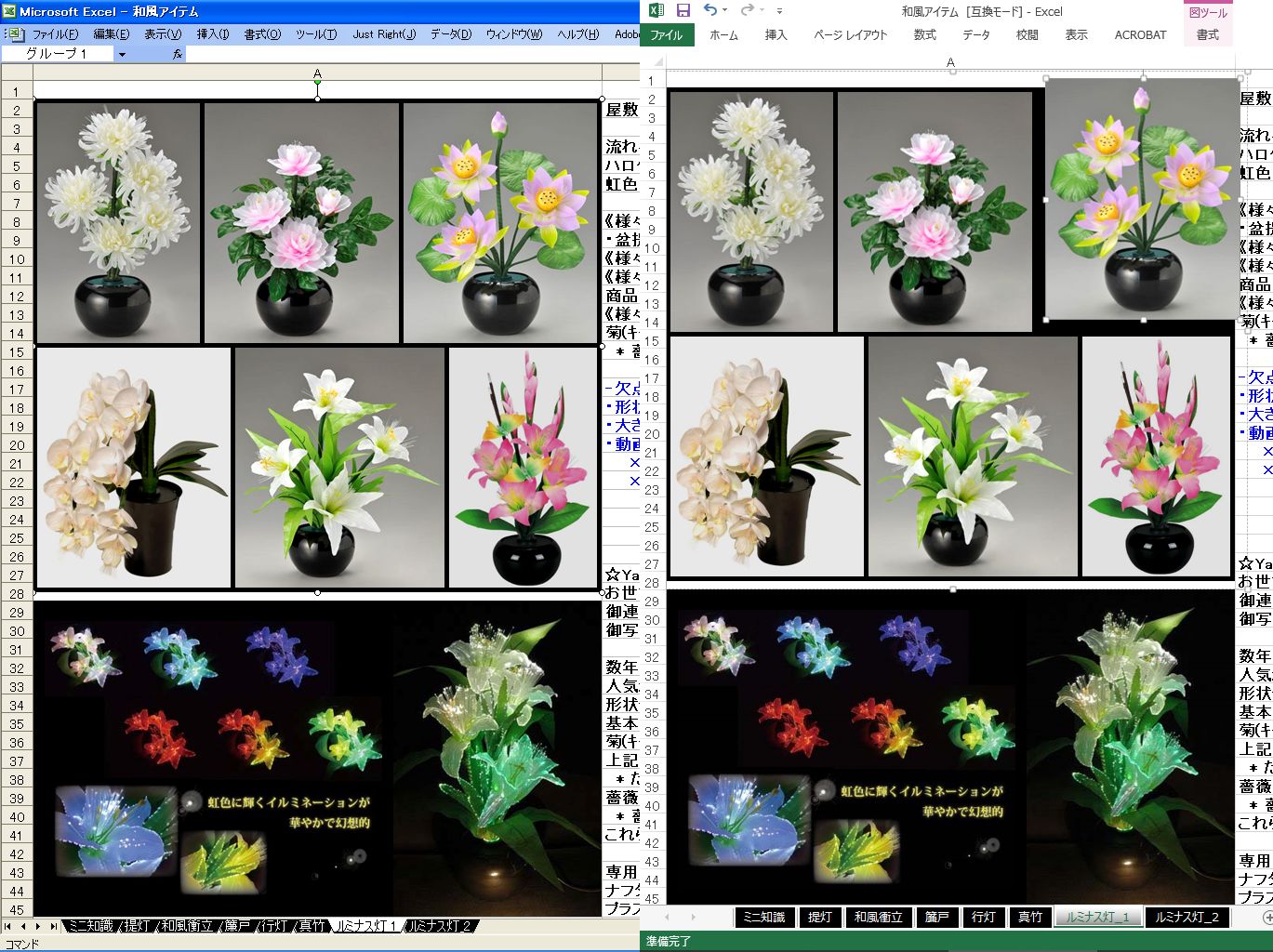
Task: Open the 表示(V) menu in old Excel
Action: pyautogui.click(x=163, y=34)
